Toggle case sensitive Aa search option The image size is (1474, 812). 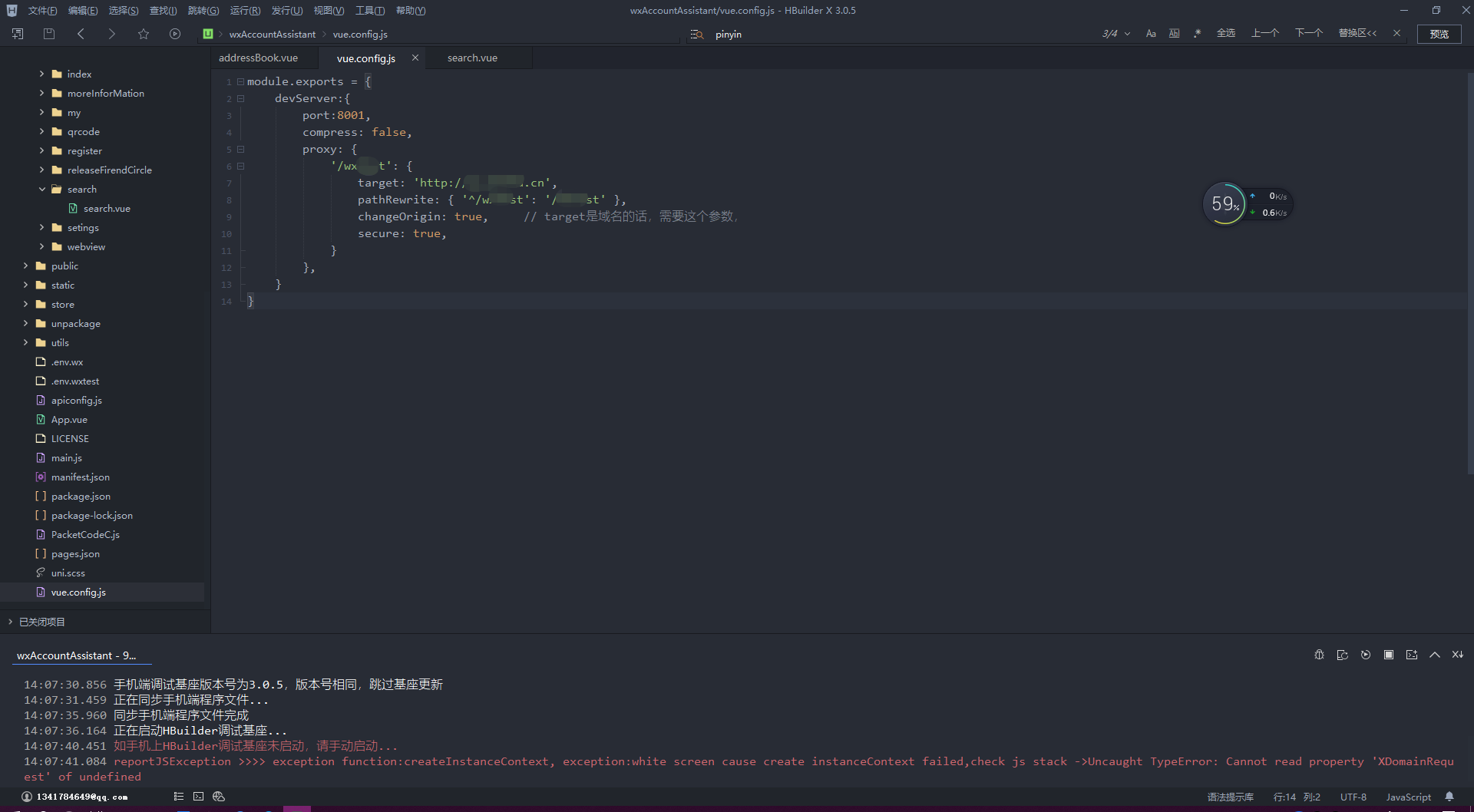coord(1151,34)
